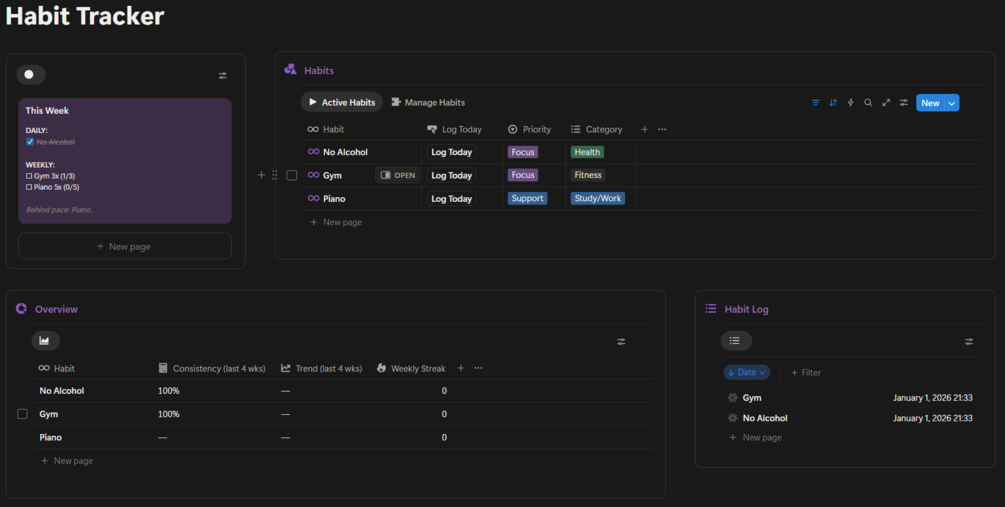Image resolution: width=1005 pixels, height=507 pixels.
Task: Tick the Gym row checkbox in Overview
Action: (22, 414)
